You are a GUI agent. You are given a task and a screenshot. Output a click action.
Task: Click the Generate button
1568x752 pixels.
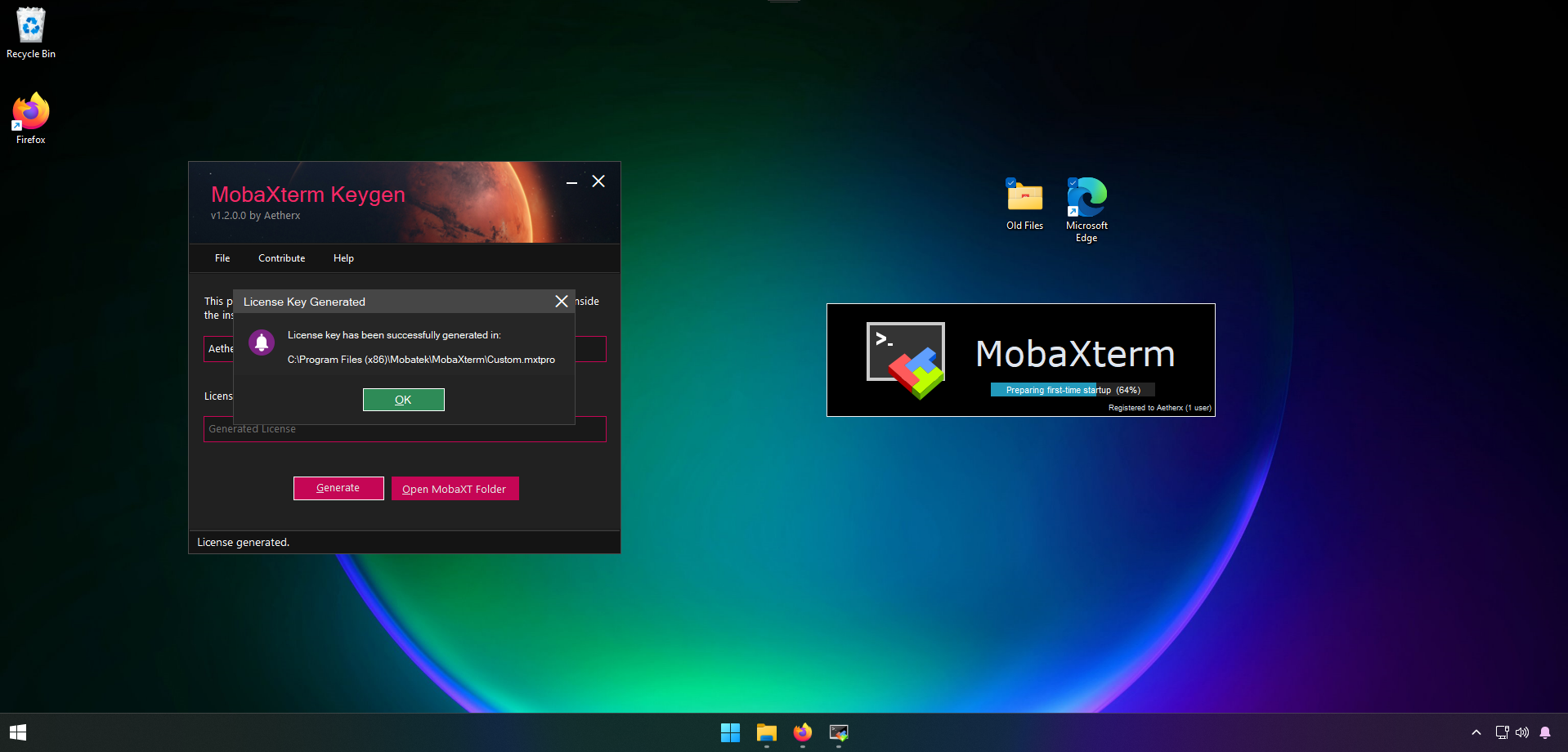click(x=338, y=488)
